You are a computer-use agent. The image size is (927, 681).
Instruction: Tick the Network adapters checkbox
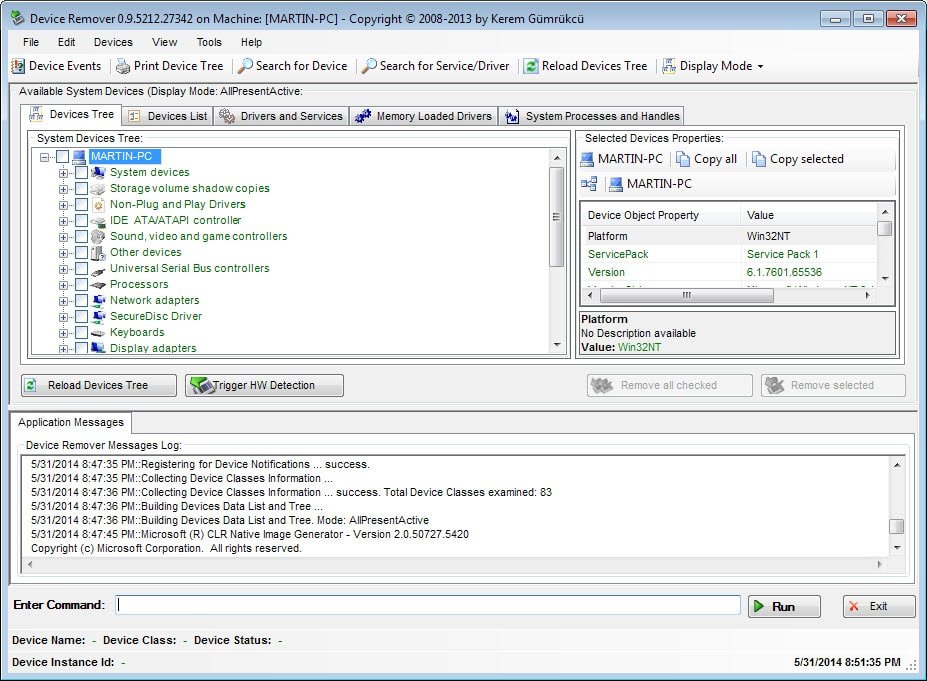[x=81, y=301]
